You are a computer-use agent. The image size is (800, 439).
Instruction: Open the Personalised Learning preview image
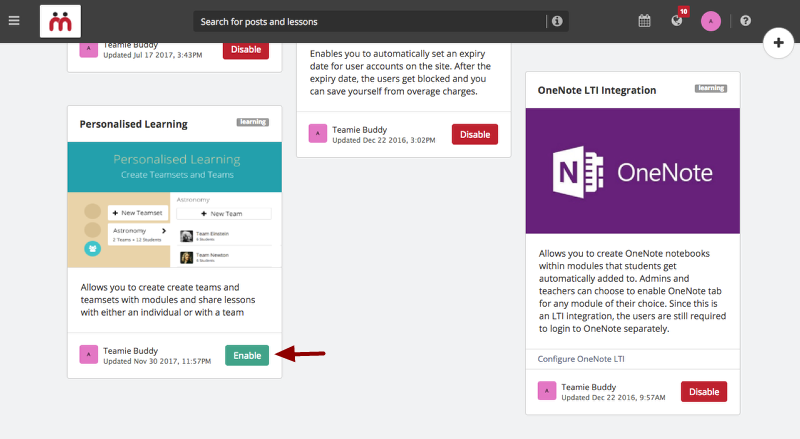(x=174, y=205)
